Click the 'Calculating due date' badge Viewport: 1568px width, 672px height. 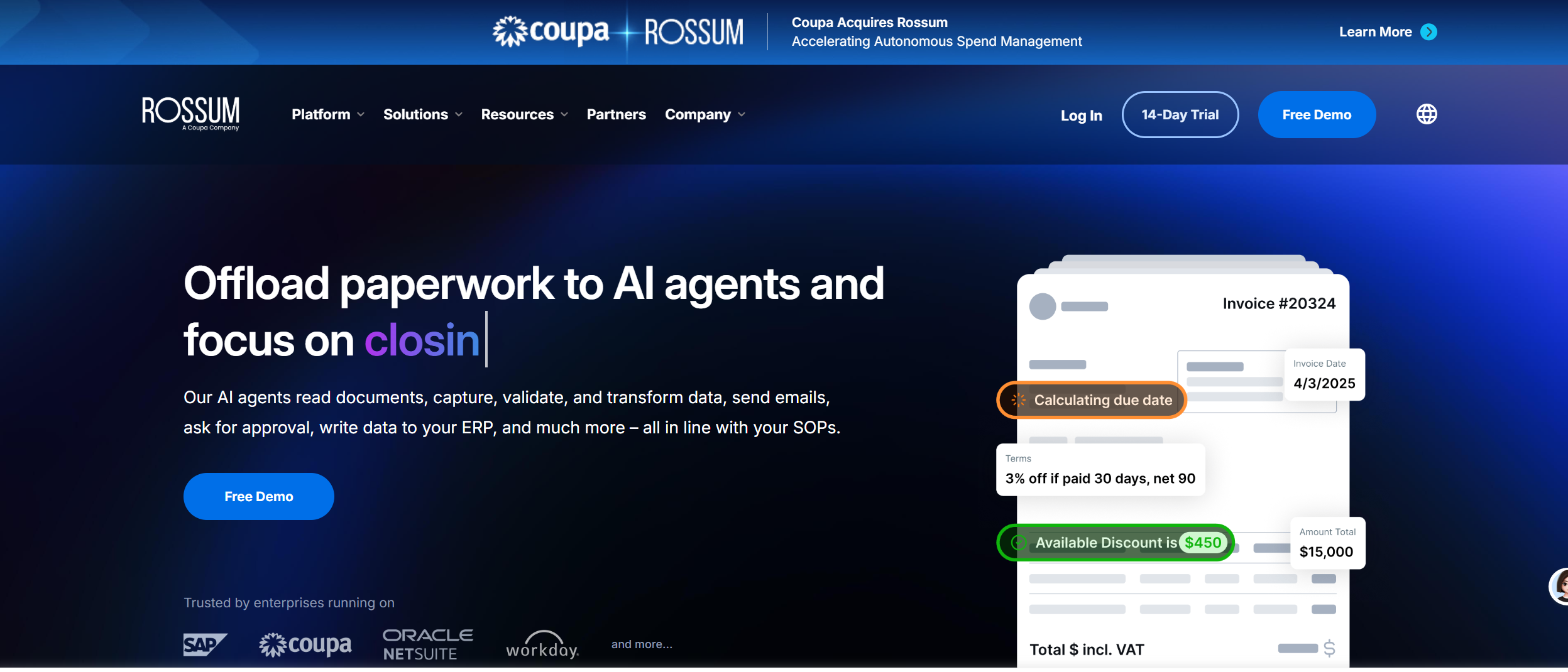1092,400
